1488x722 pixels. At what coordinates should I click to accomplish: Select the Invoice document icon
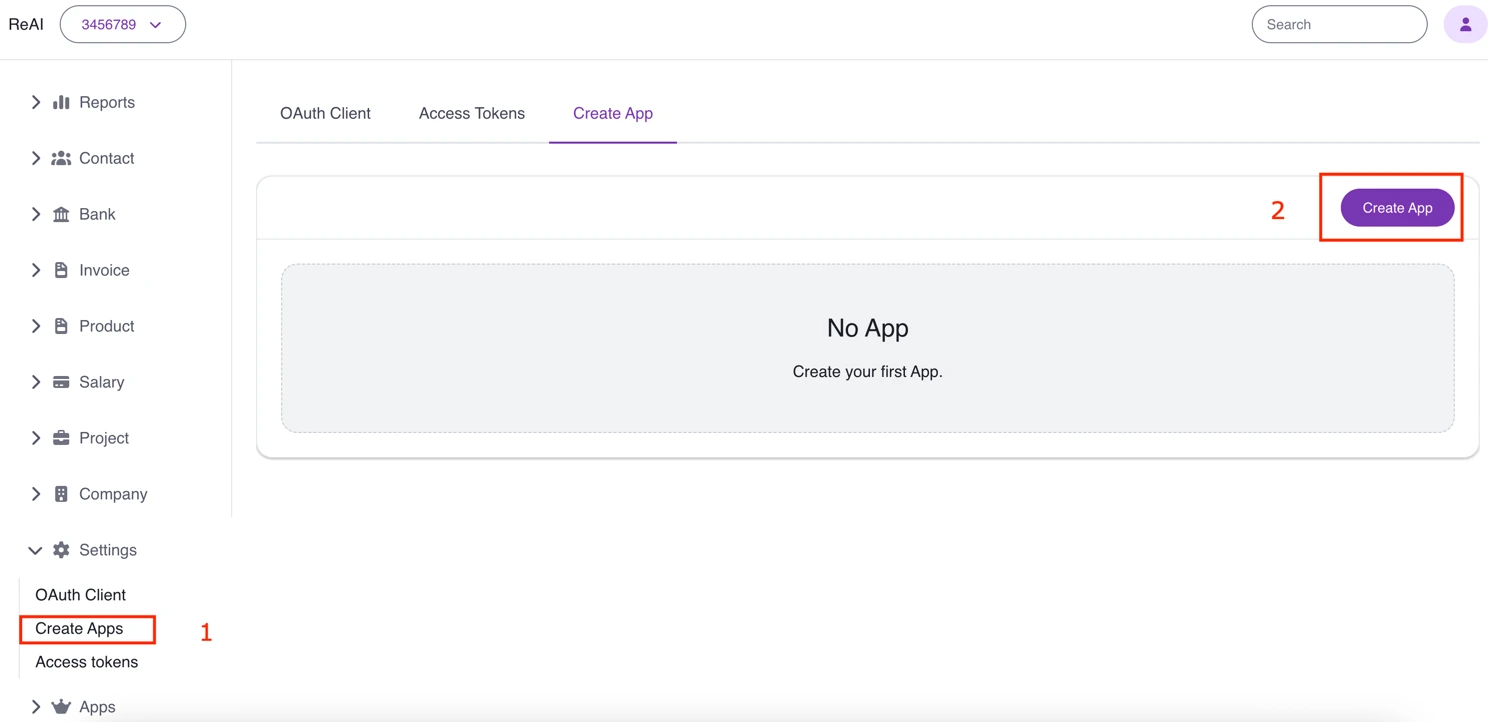pyautogui.click(x=61, y=270)
